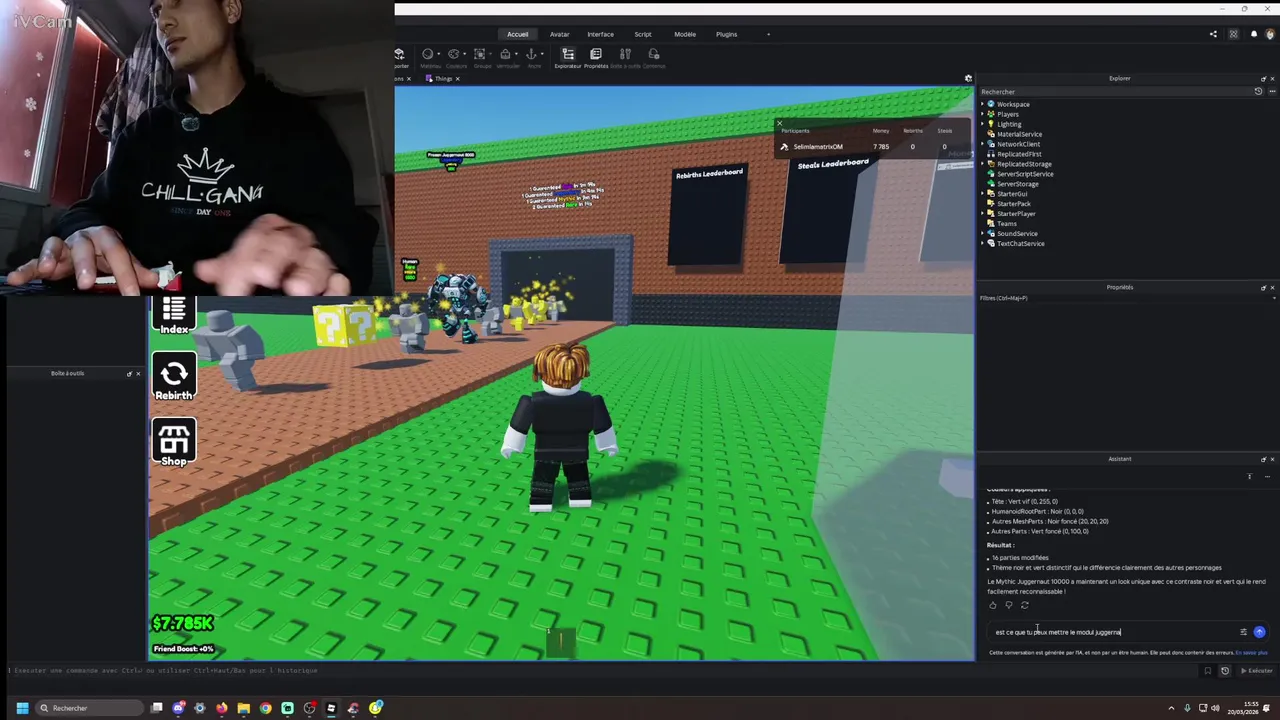Toggle the Propriétés panel button

point(596,57)
